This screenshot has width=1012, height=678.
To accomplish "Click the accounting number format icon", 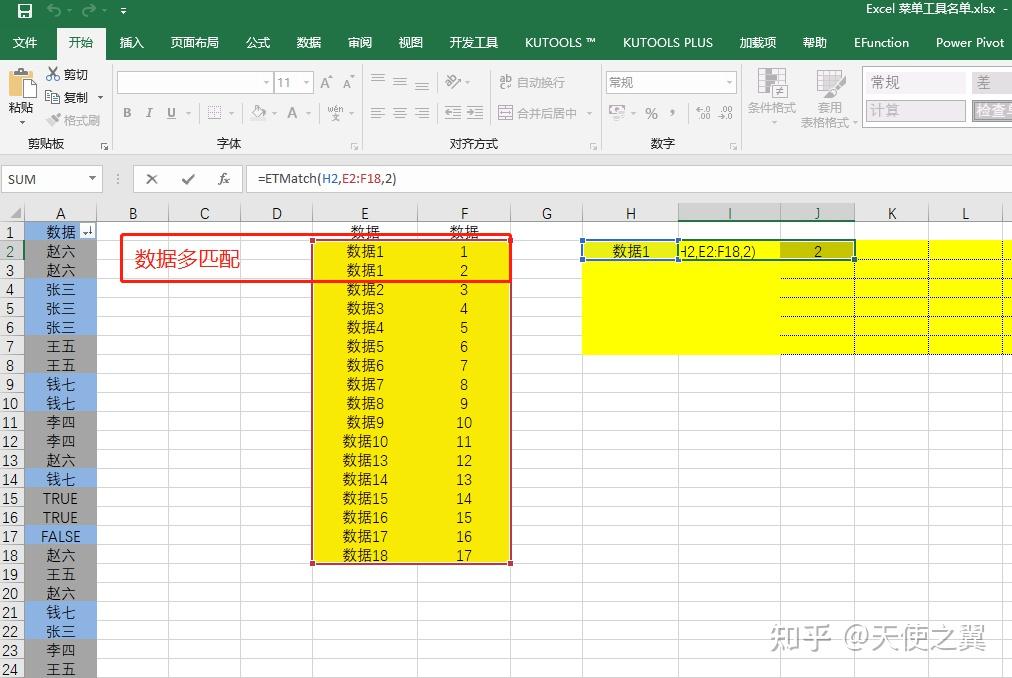I will point(617,113).
